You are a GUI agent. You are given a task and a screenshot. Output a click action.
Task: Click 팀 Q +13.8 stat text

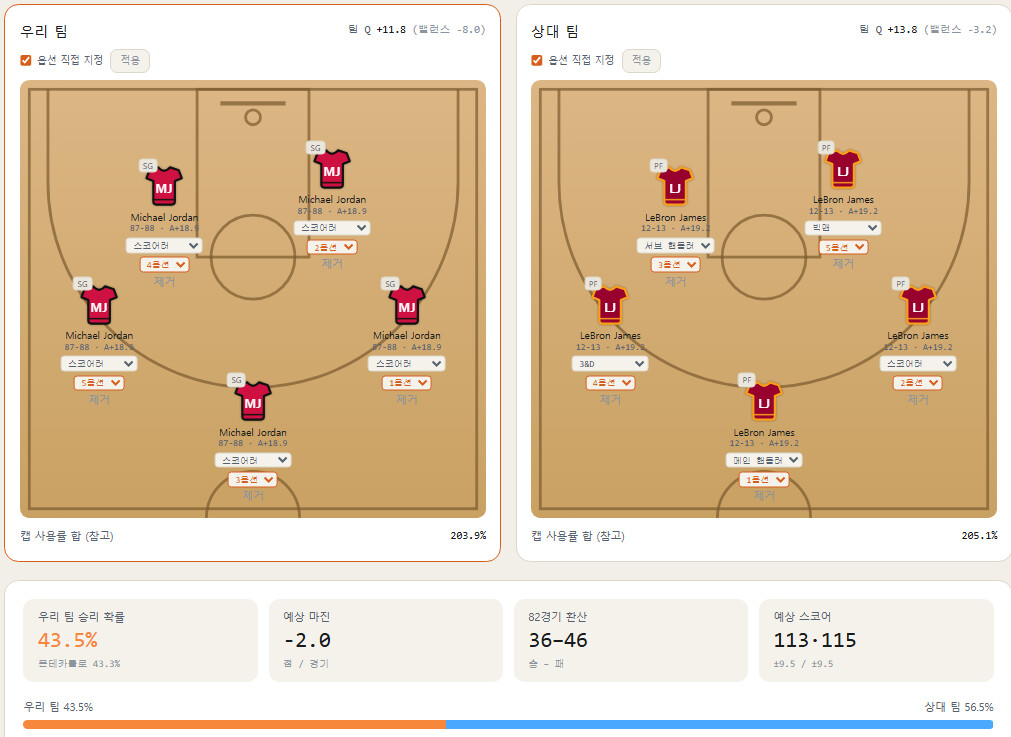(888, 30)
